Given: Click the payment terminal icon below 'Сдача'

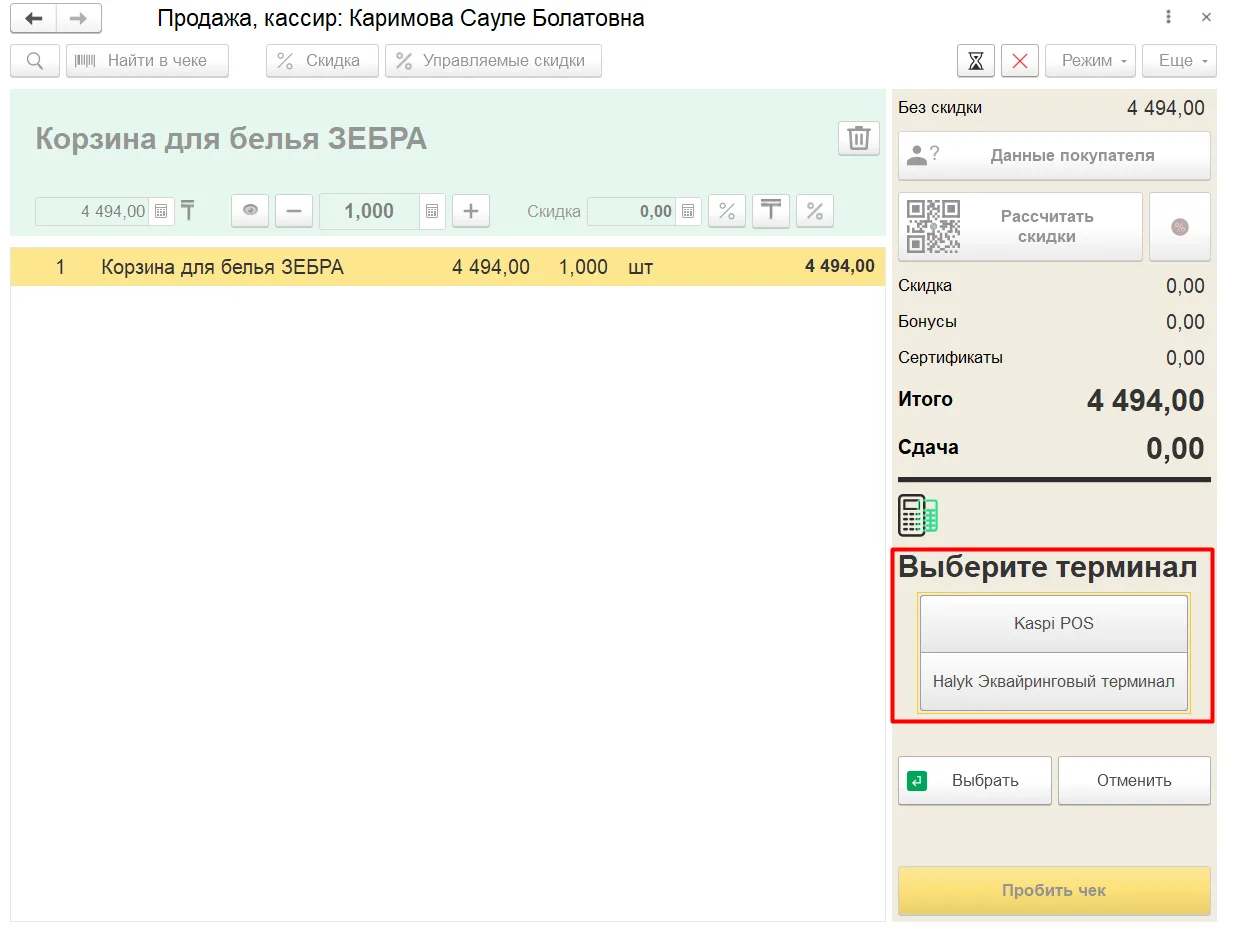Looking at the screenshot, I should pyautogui.click(x=918, y=516).
